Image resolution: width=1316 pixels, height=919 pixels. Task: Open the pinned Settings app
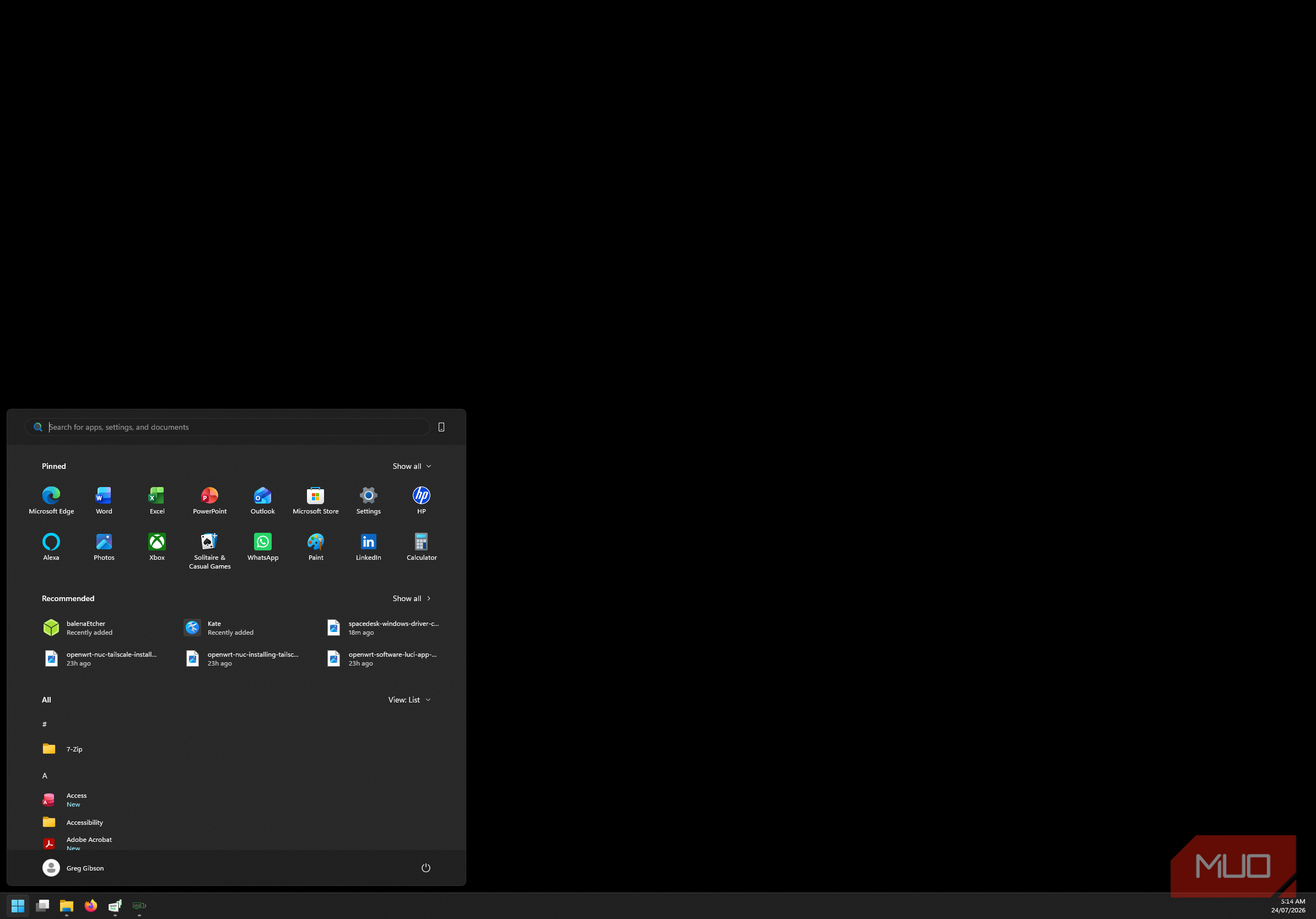(368, 500)
